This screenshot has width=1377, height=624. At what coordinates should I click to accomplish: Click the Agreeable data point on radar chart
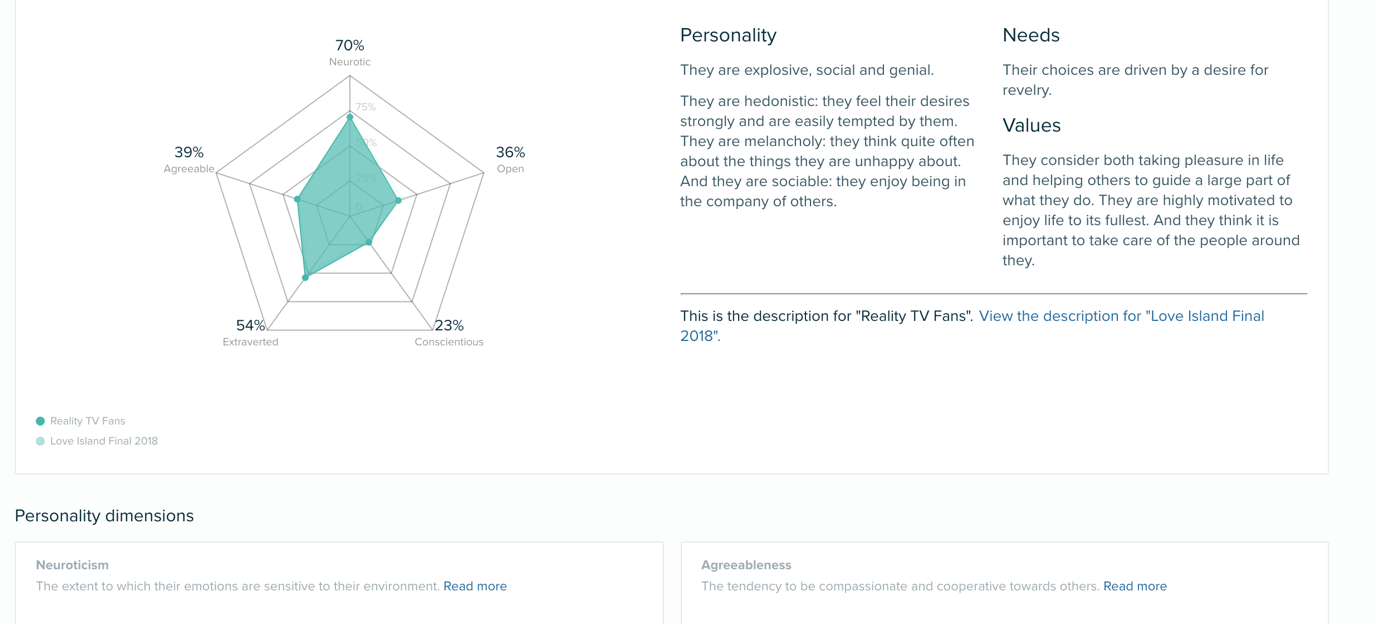(x=297, y=199)
